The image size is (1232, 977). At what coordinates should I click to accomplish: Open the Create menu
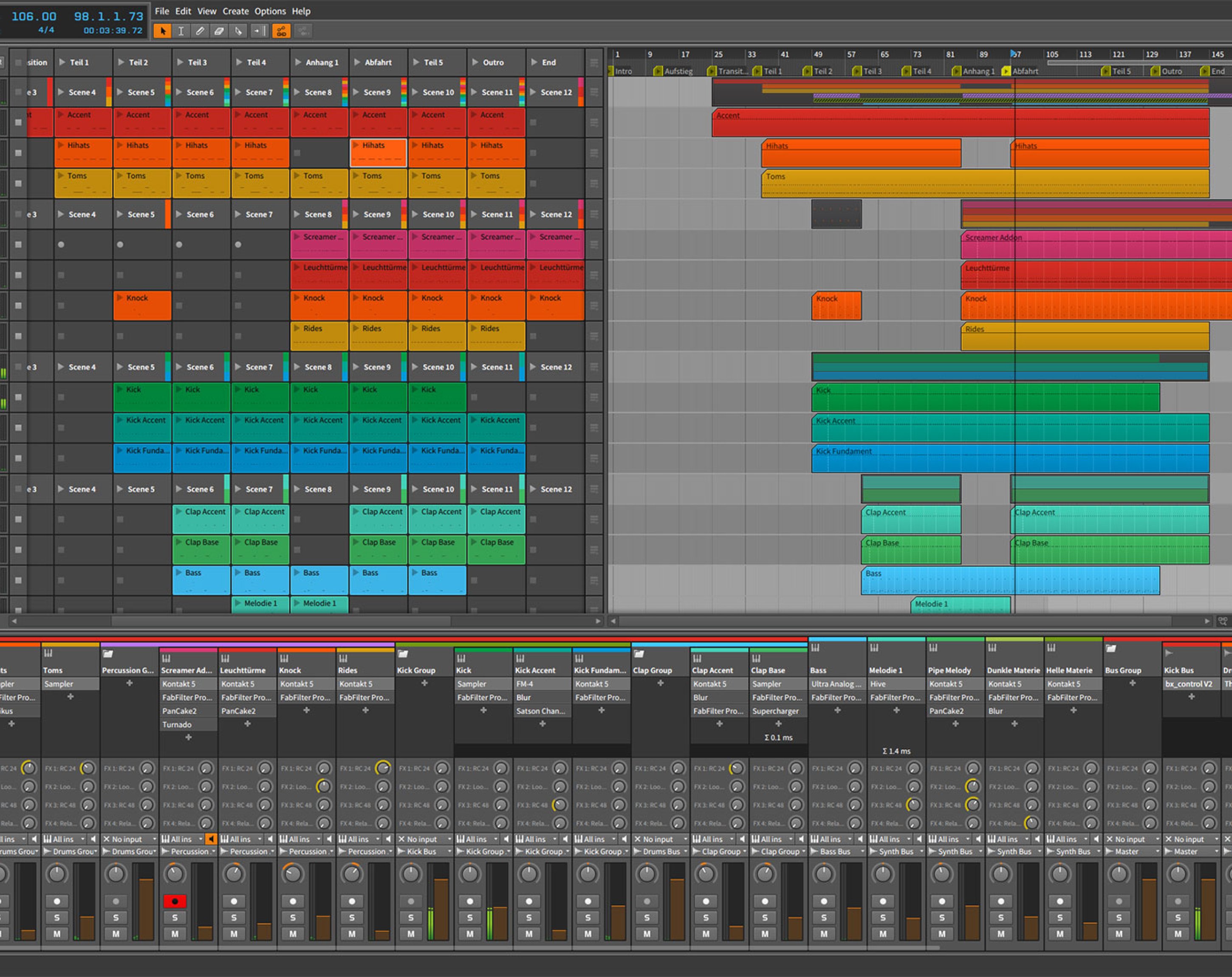coord(235,11)
